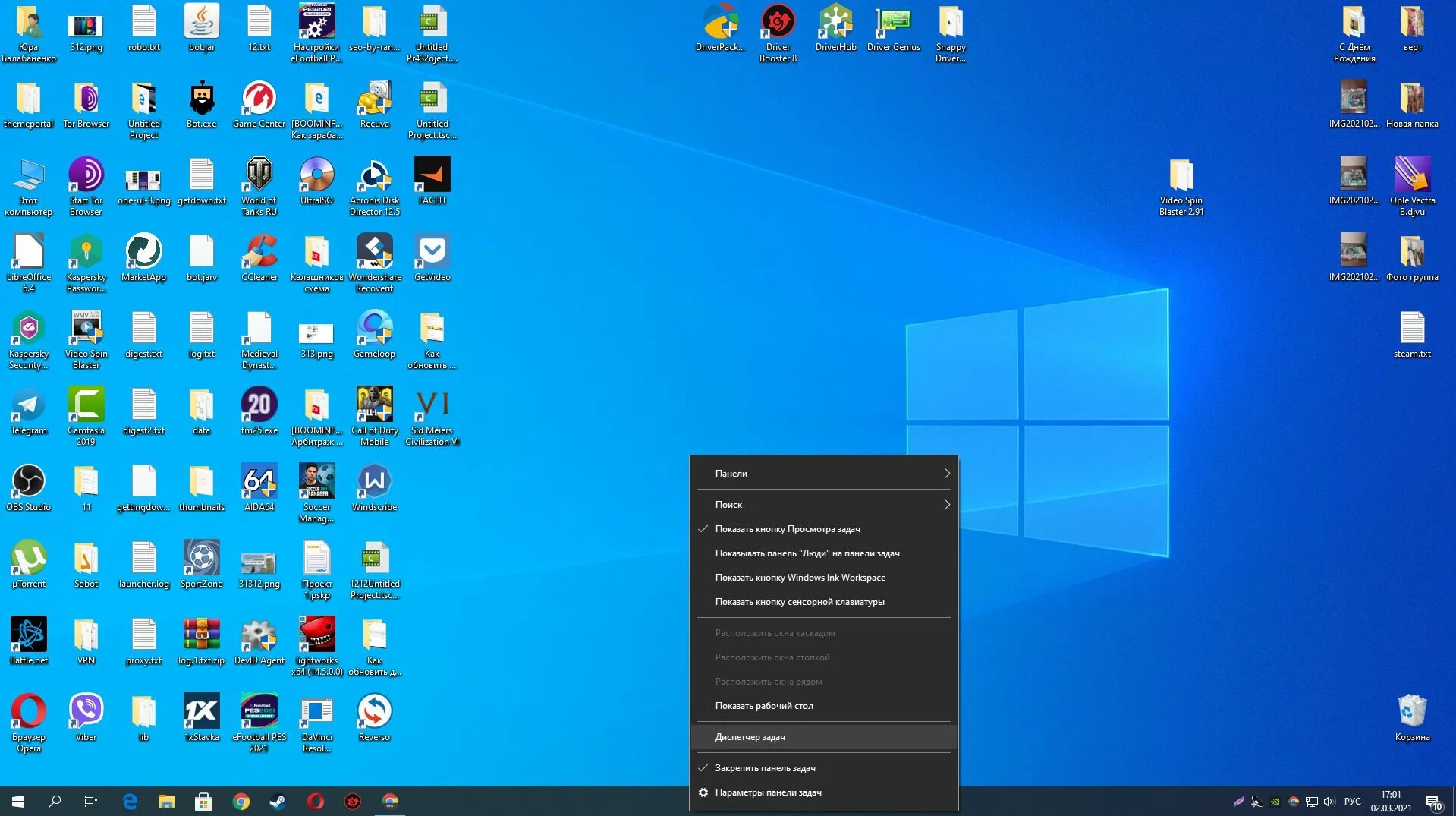Select the Telegram desktop icon
Viewport: 1456px width, 816px height.
click(29, 411)
